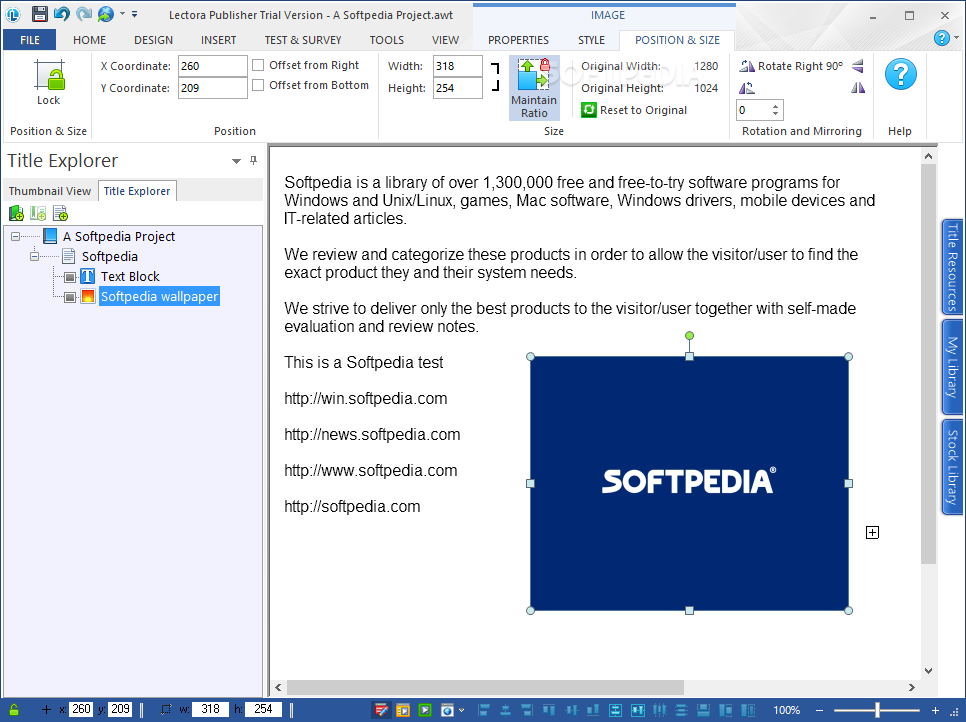Open the large Help question mark
The width and height of the screenshot is (966, 722).
click(900, 75)
